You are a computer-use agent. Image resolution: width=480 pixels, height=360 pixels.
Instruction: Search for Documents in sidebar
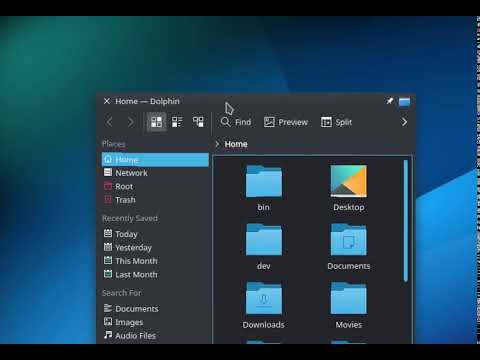pos(155,309)
